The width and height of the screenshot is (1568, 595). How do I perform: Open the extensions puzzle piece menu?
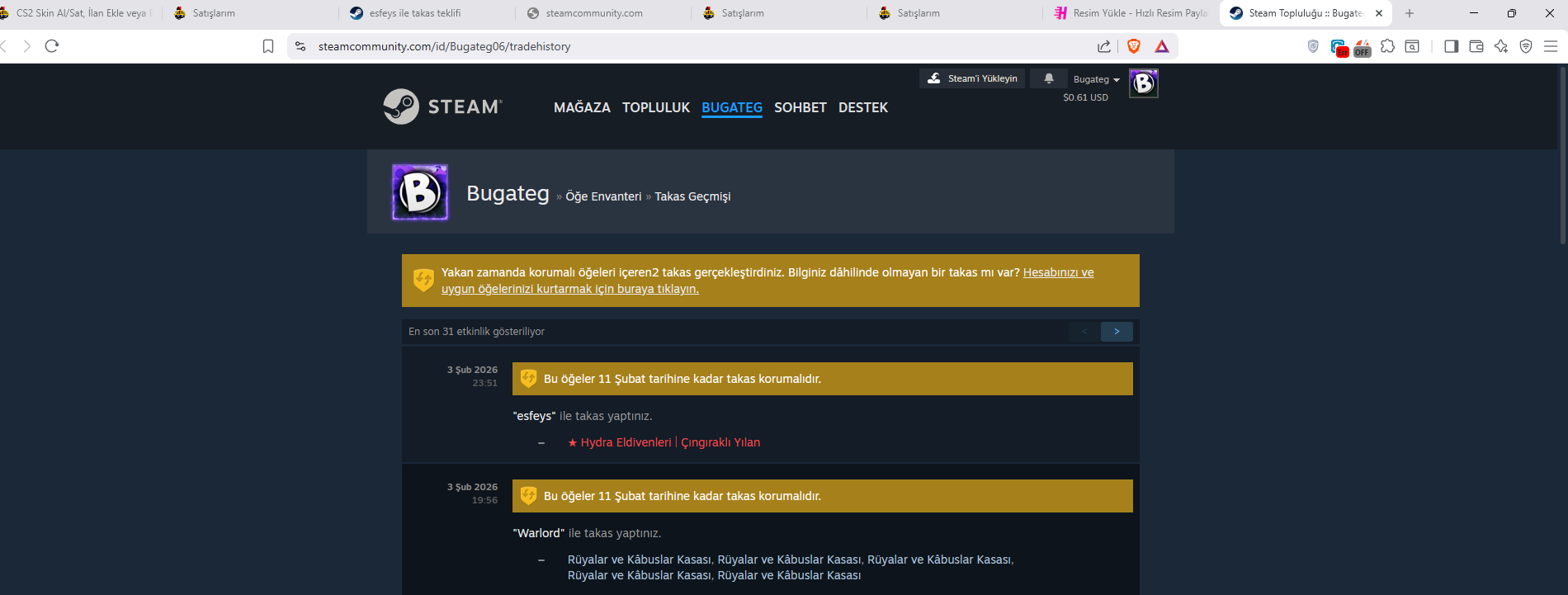(1387, 46)
